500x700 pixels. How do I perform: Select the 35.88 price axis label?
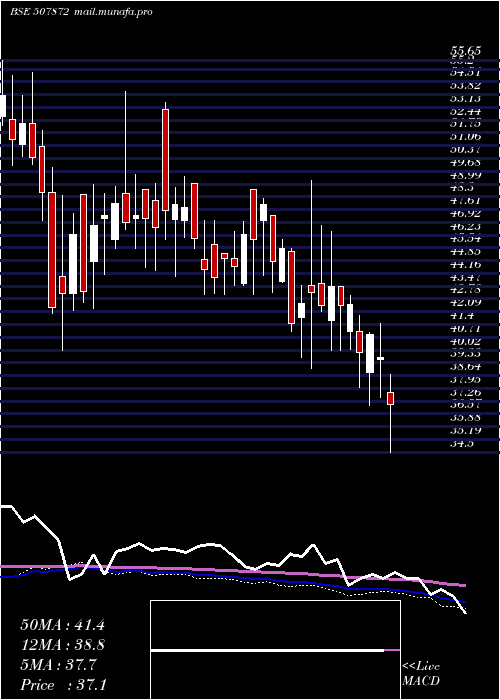pyautogui.click(x=465, y=418)
